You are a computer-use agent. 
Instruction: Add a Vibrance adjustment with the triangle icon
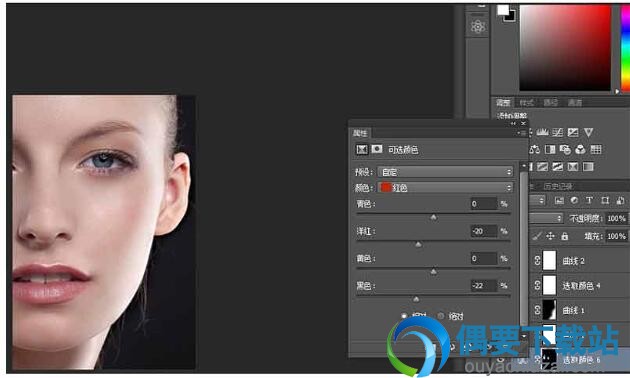click(x=588, y=132)
